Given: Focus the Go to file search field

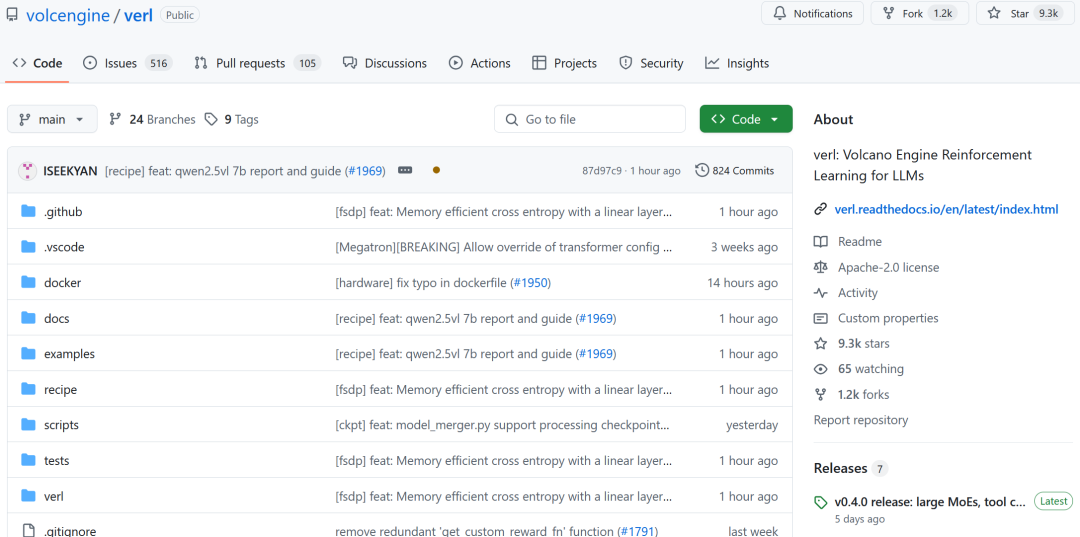Looking at the screenshot, I should pos(590,119).
